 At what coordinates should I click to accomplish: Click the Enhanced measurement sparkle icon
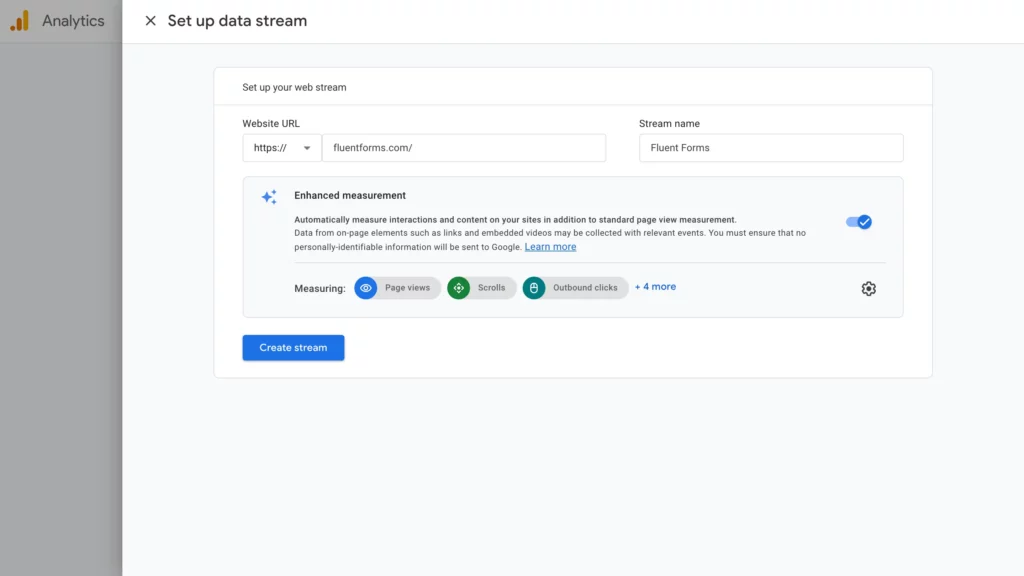[269, 197]
